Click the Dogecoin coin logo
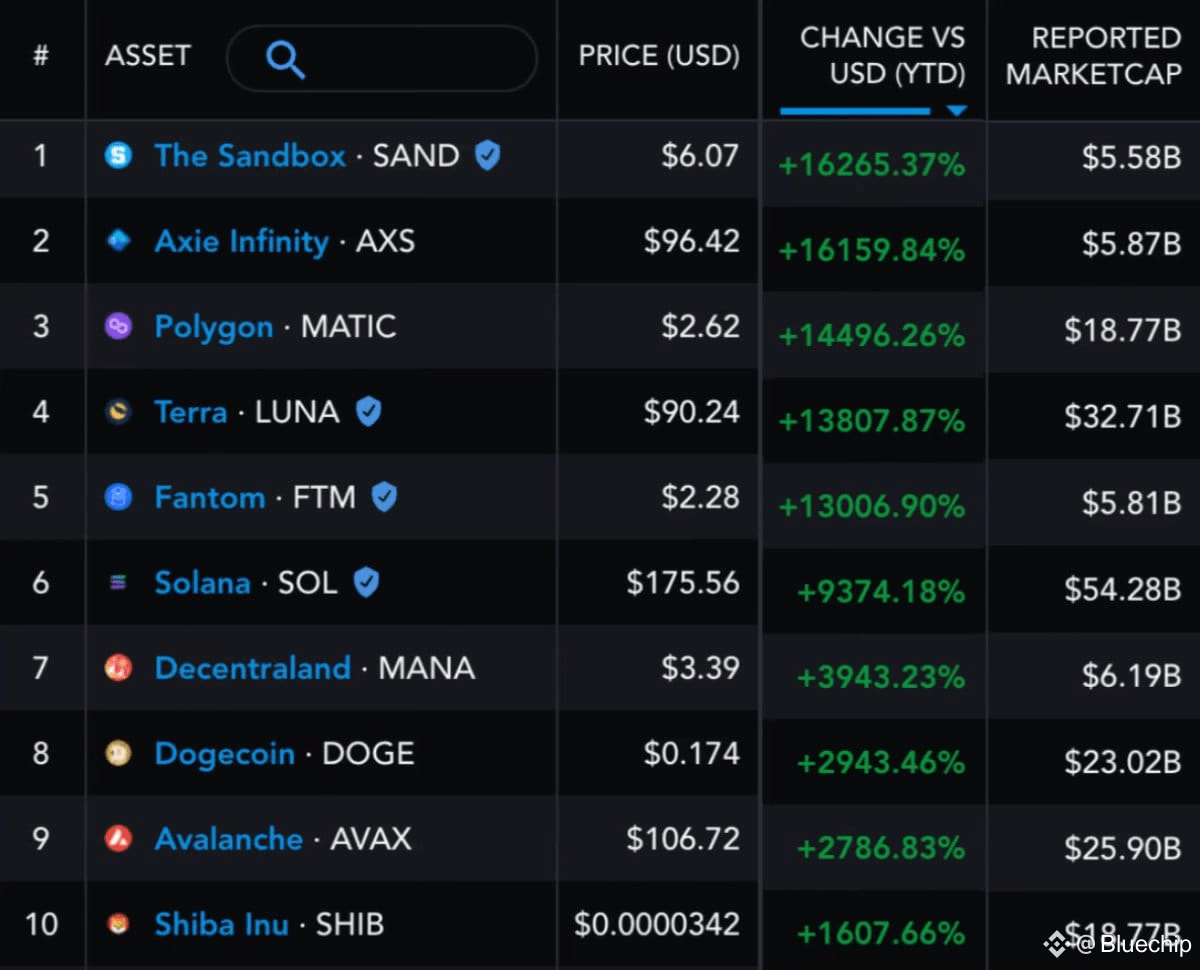Image resolution: width=1200 pixels, height=970 pixels. pos(119,753)
